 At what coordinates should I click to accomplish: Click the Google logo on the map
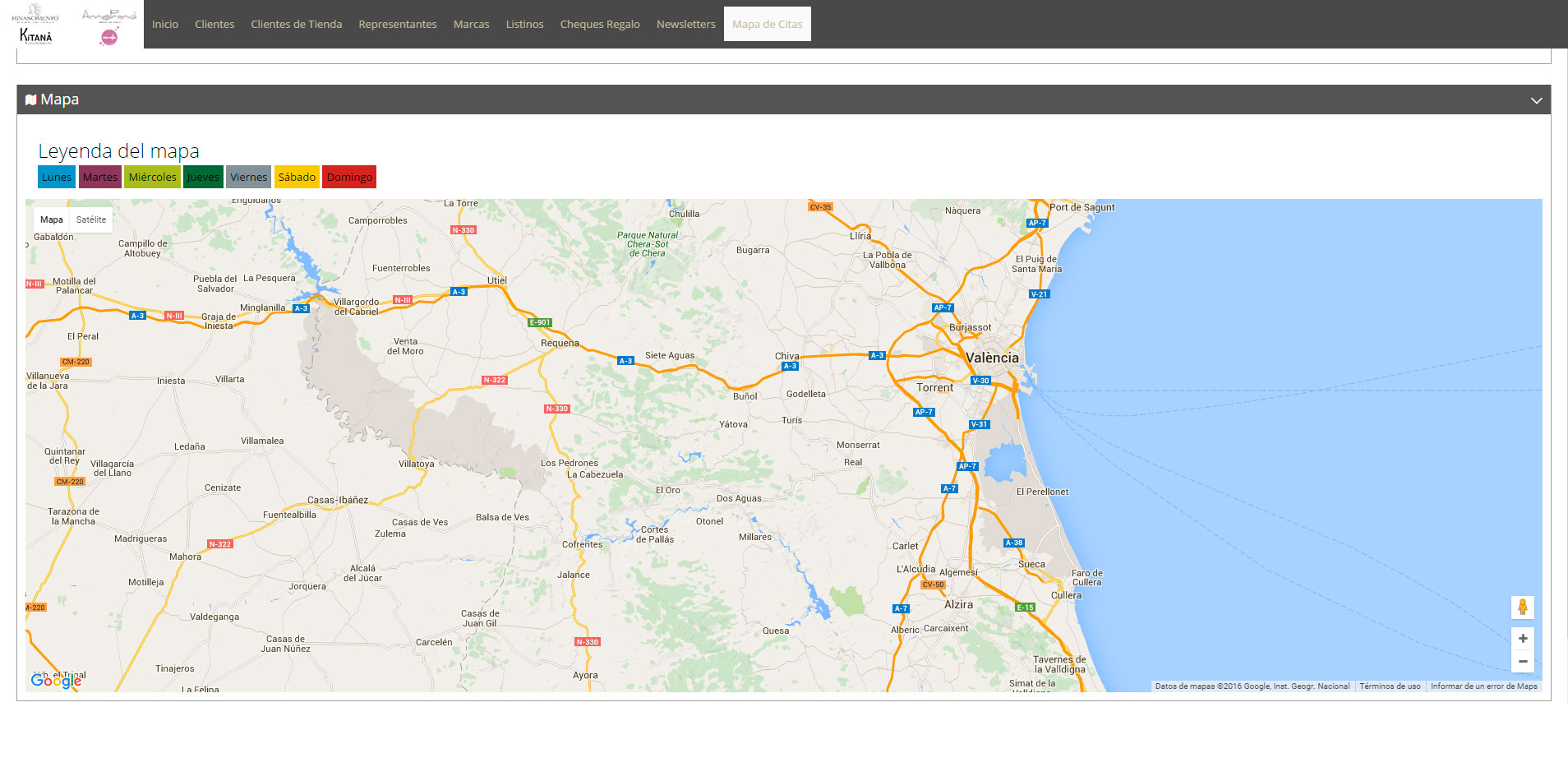click(56, 681)
